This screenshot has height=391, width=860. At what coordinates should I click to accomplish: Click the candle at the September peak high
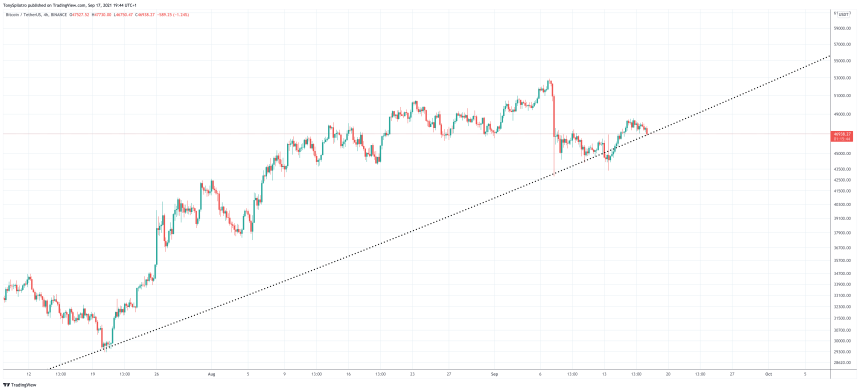pyautogui.click(x=549, y=83)
